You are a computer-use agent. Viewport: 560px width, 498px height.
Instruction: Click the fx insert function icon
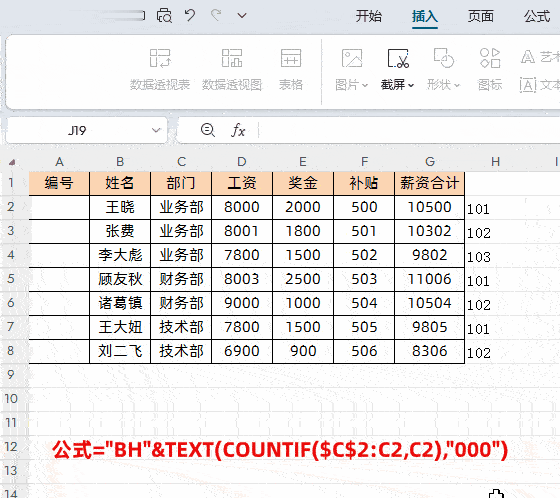point(238,130)
